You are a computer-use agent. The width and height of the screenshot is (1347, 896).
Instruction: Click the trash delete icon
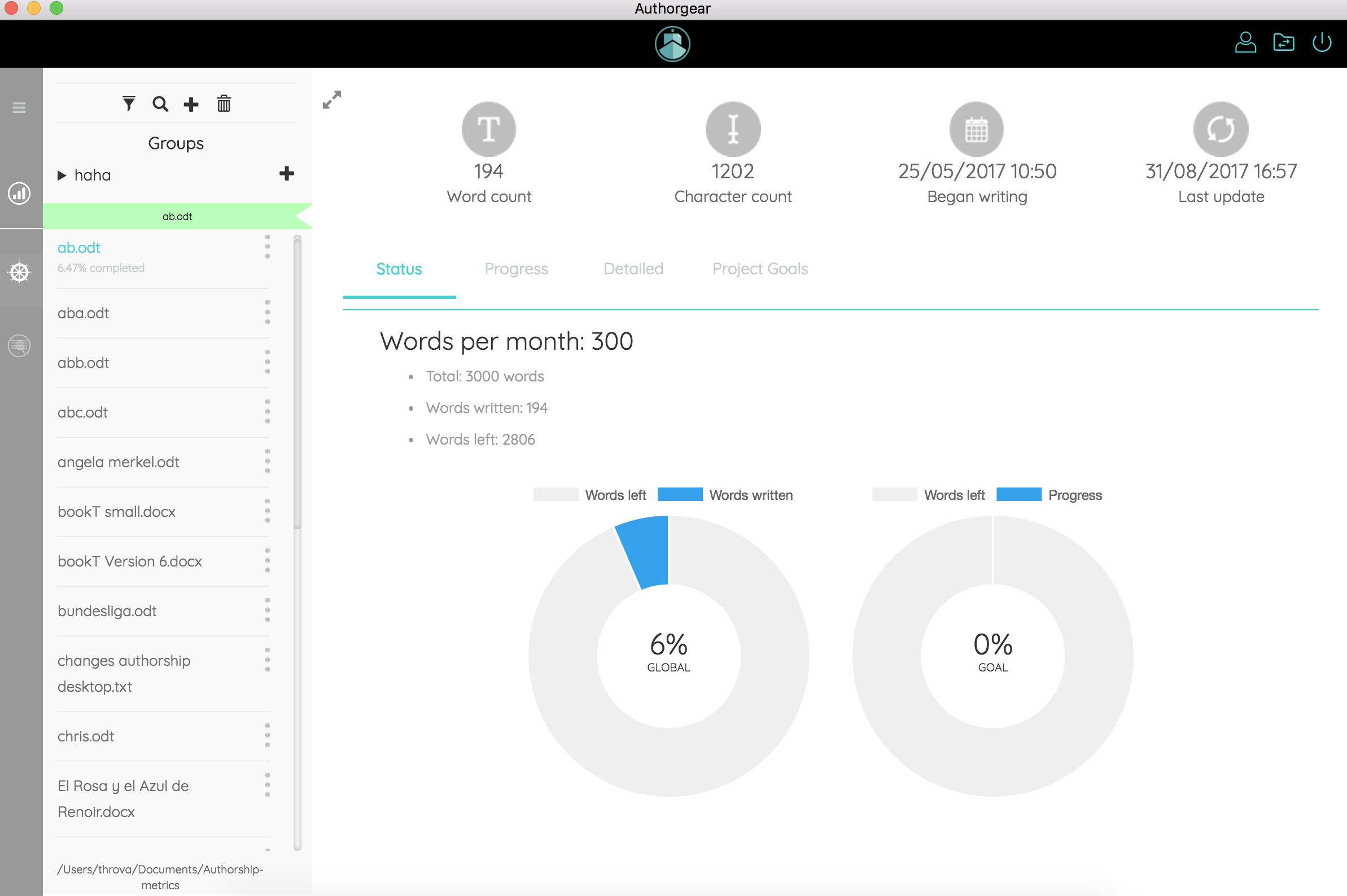[224, 103]
